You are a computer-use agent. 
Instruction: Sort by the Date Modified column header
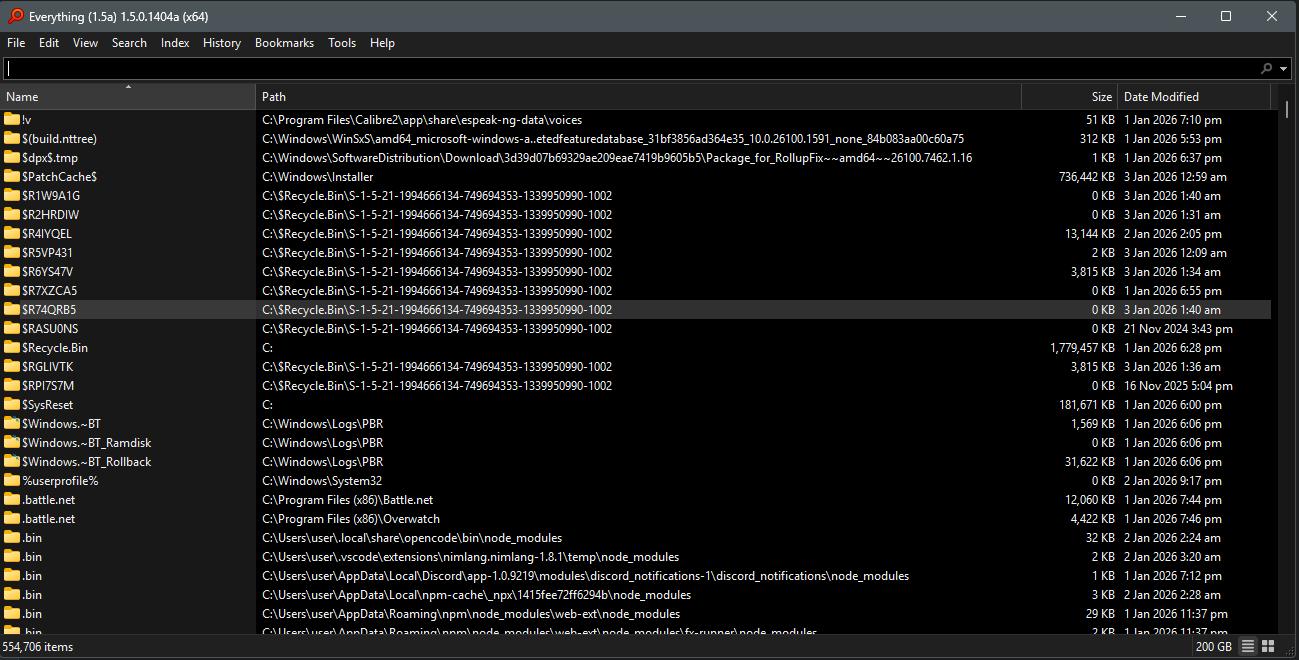click(x=1194, y=97)
